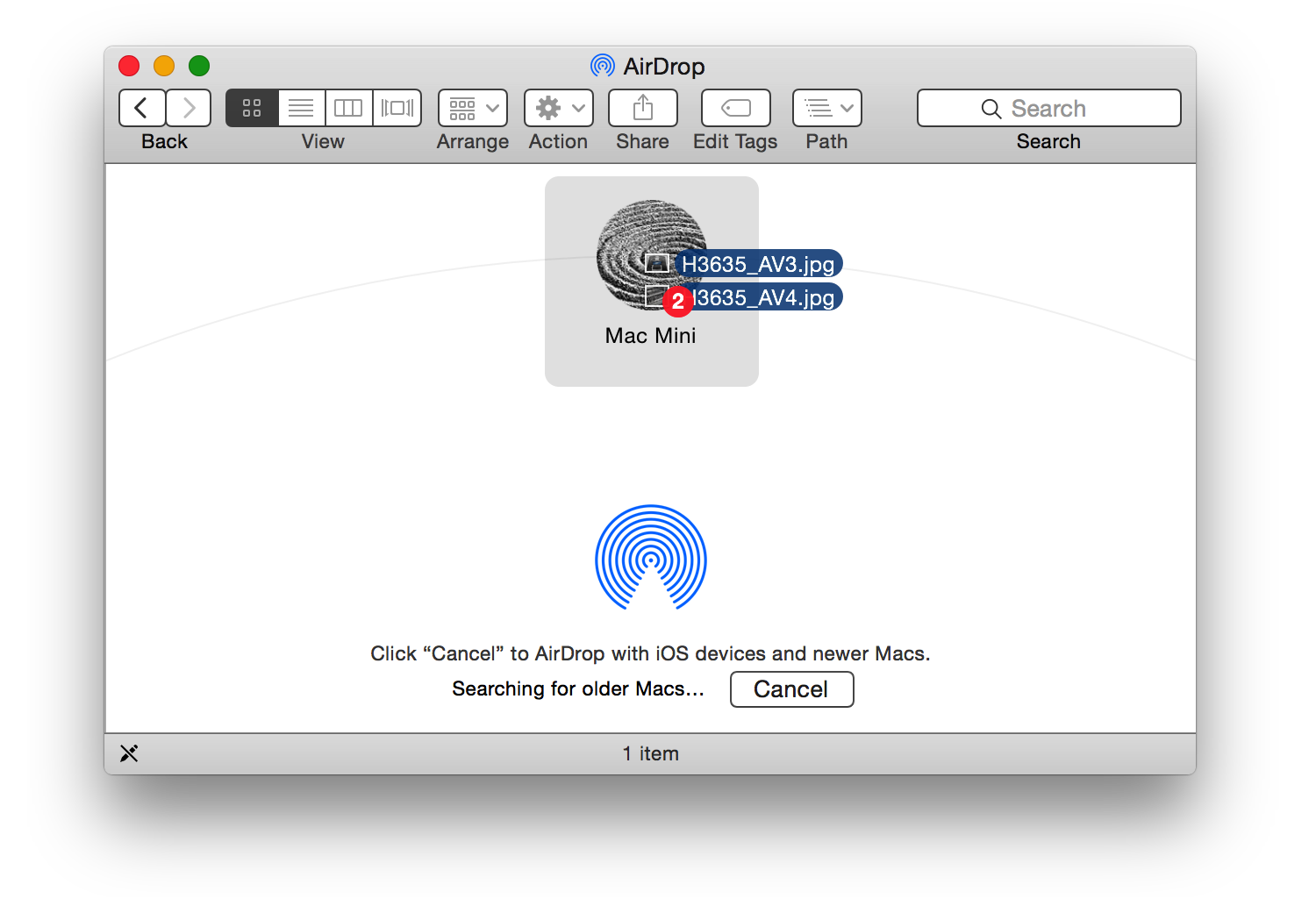The height and width of the screenshot is (913, 1316).
Task: Go back with the left chevron button
Action: point(142,108)
